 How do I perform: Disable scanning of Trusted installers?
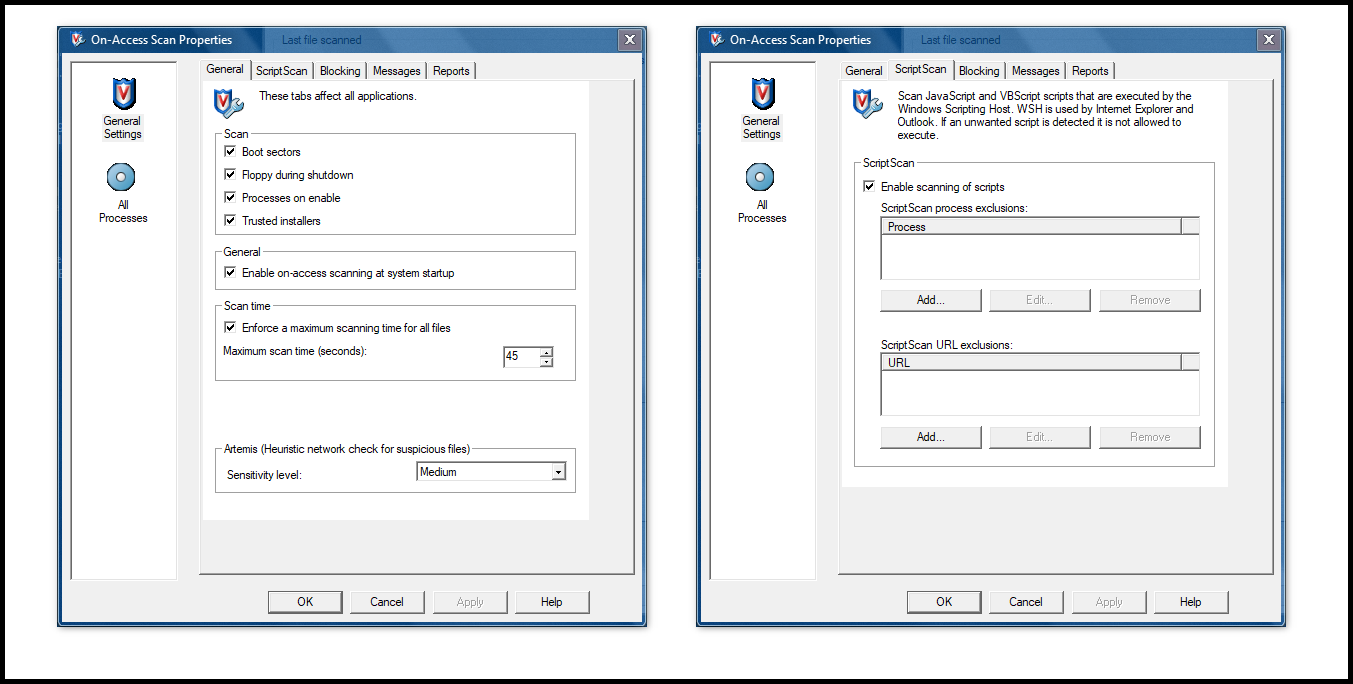pyautogui.click(x=230, y=221)
